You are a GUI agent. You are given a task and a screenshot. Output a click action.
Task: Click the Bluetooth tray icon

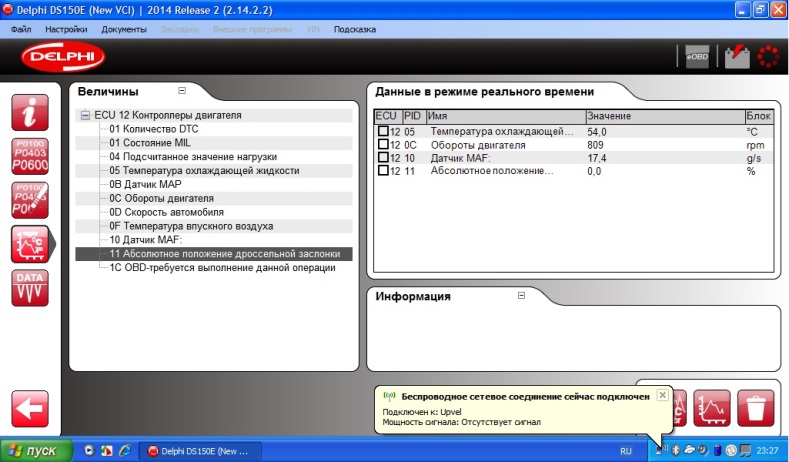pos(677,450)
